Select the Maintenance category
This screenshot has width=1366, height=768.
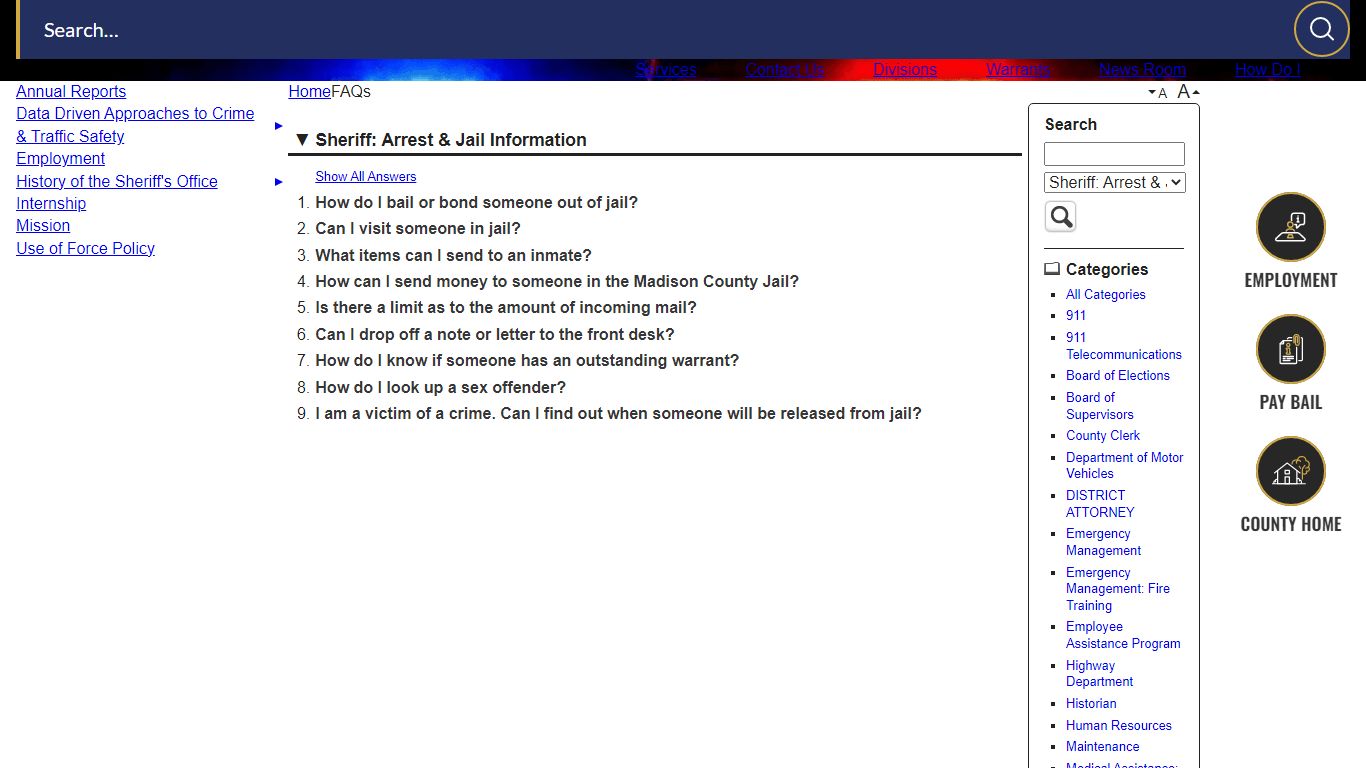[1102, 747]
